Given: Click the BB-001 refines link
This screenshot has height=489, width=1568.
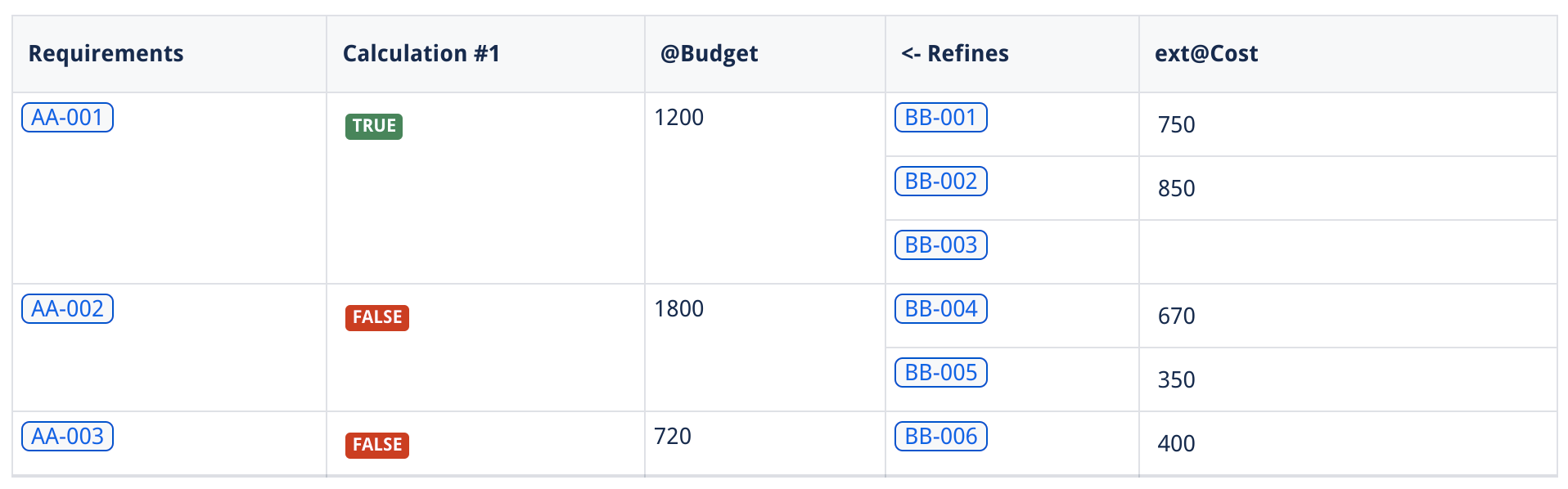Looking at the screenshot, I should coord(940,118).
